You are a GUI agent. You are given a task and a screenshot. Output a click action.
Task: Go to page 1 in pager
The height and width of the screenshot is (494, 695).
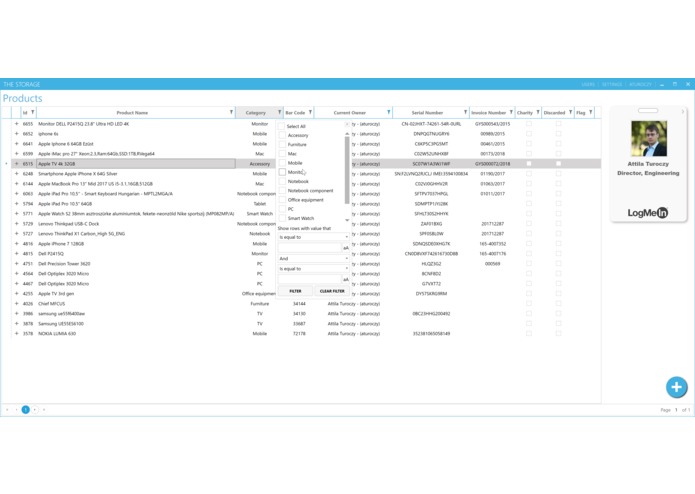(26, 410)
